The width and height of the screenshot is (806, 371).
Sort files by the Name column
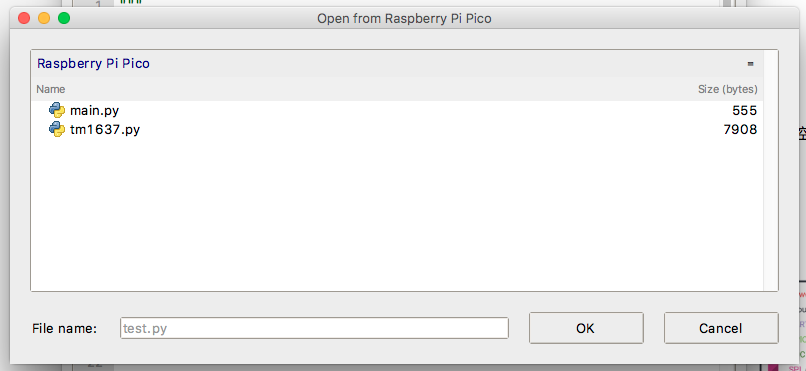tap(50, 89)
